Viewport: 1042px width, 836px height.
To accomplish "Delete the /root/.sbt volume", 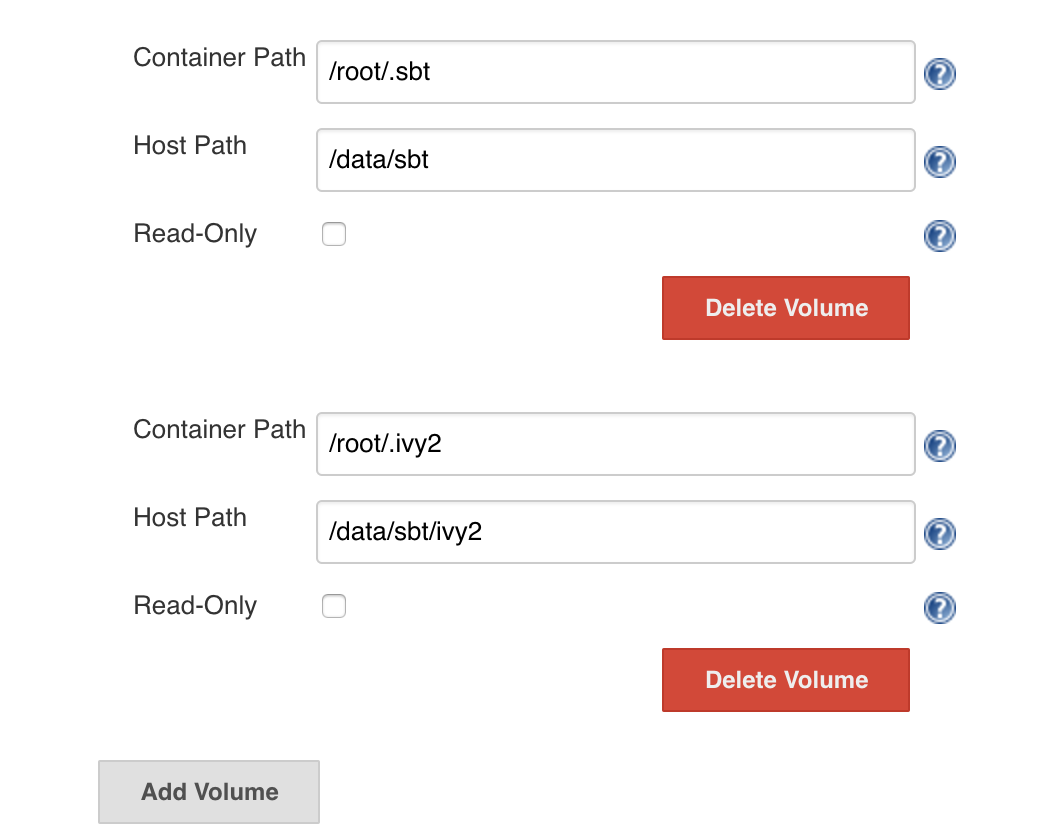I will (x=785, y=308).
